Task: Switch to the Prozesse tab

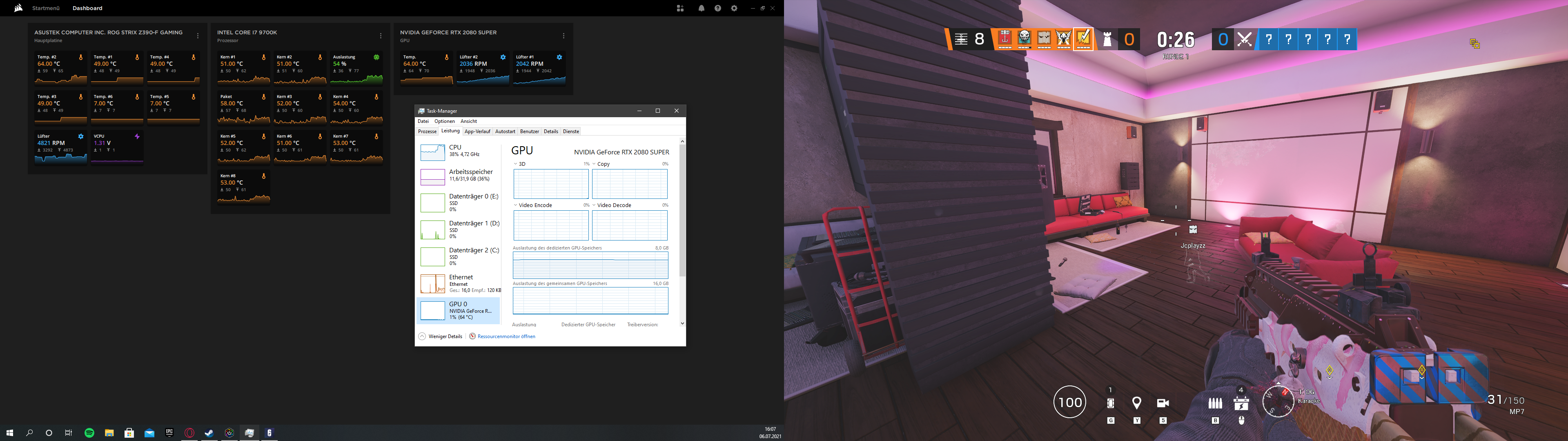Action: (427, 131)
